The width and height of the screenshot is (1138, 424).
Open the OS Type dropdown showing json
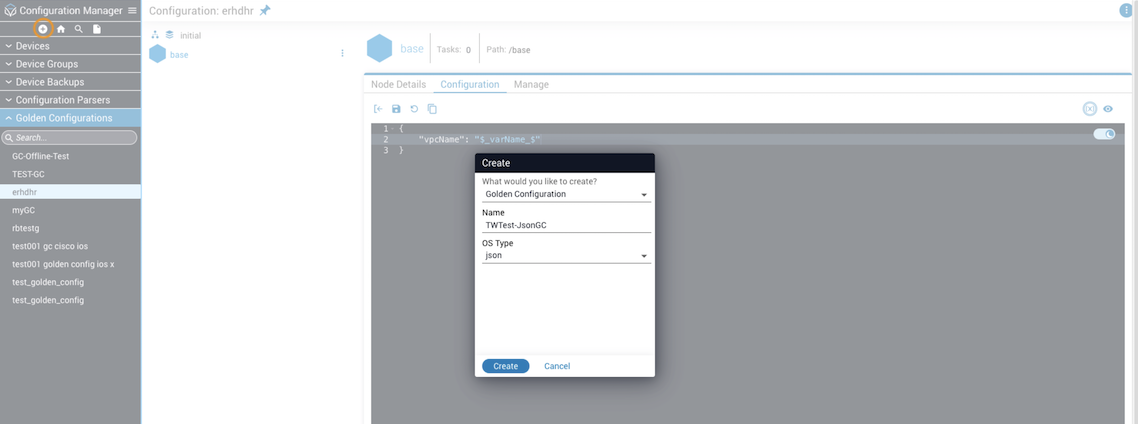click(566, 256)
